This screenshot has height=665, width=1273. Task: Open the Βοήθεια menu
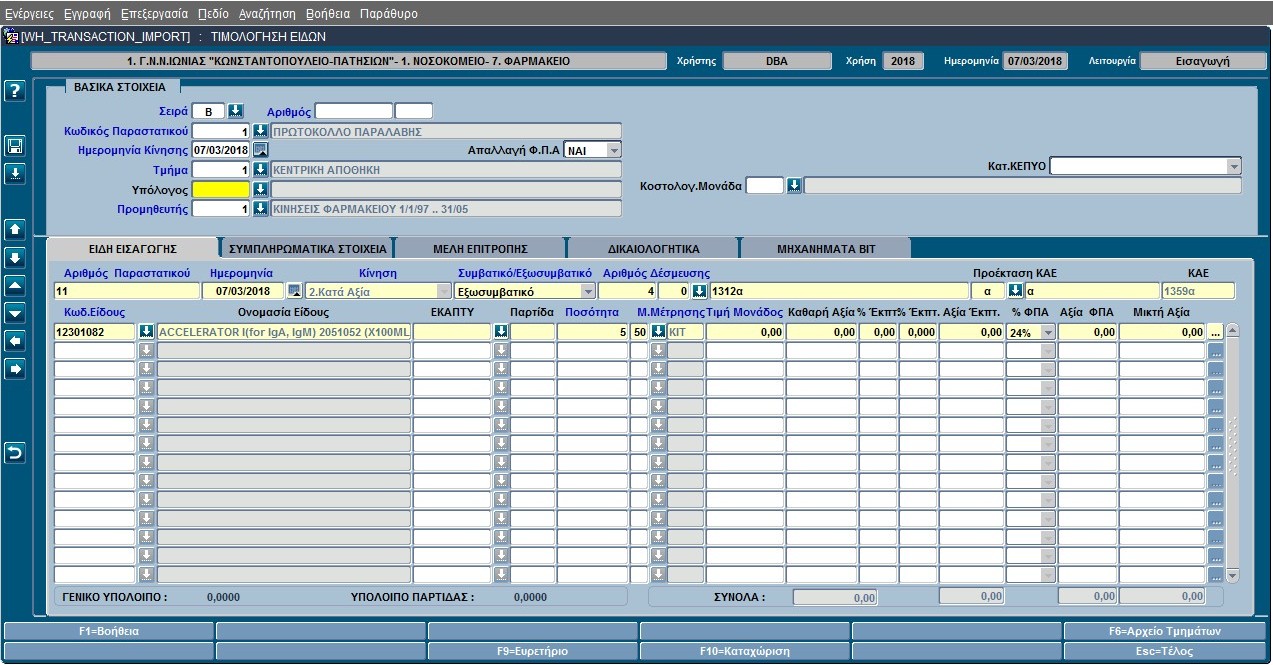pyautogui.click(x=328, y=14)
